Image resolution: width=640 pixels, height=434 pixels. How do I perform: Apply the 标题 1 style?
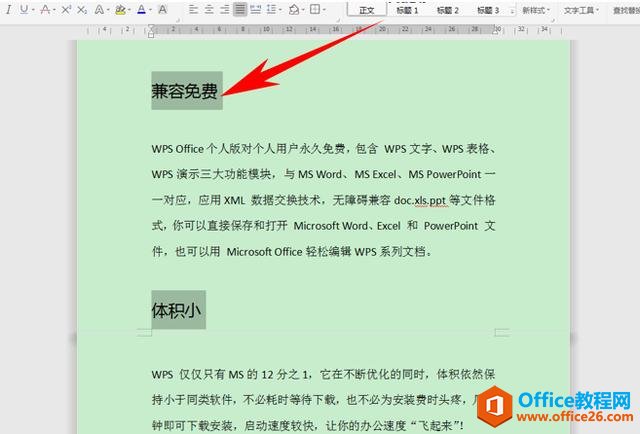click(407, 10)
